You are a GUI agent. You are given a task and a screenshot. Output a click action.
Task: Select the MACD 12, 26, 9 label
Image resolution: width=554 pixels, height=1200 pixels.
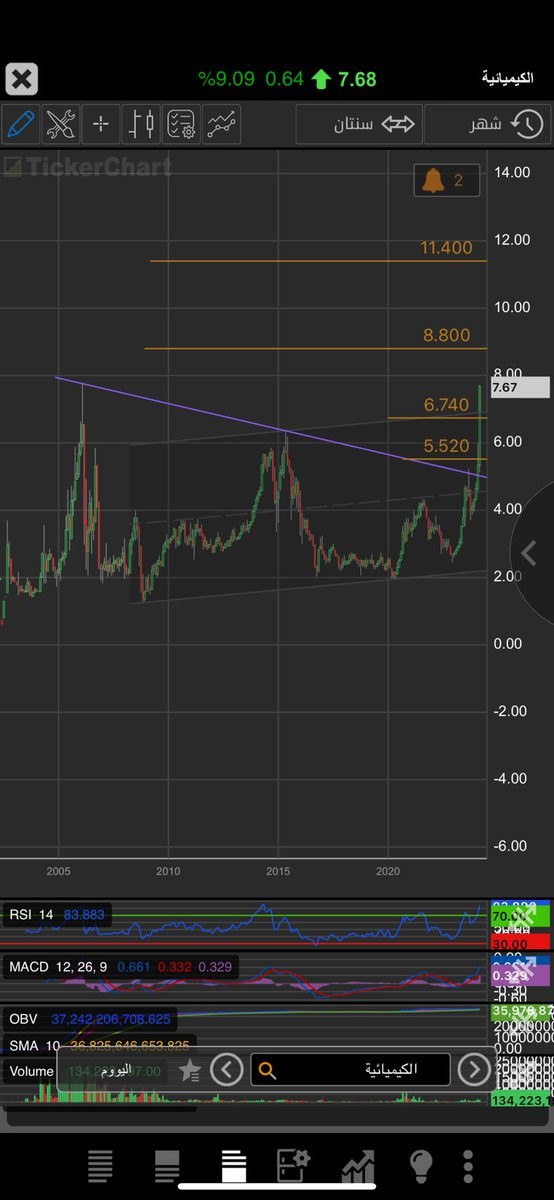[x=60, y=967]
